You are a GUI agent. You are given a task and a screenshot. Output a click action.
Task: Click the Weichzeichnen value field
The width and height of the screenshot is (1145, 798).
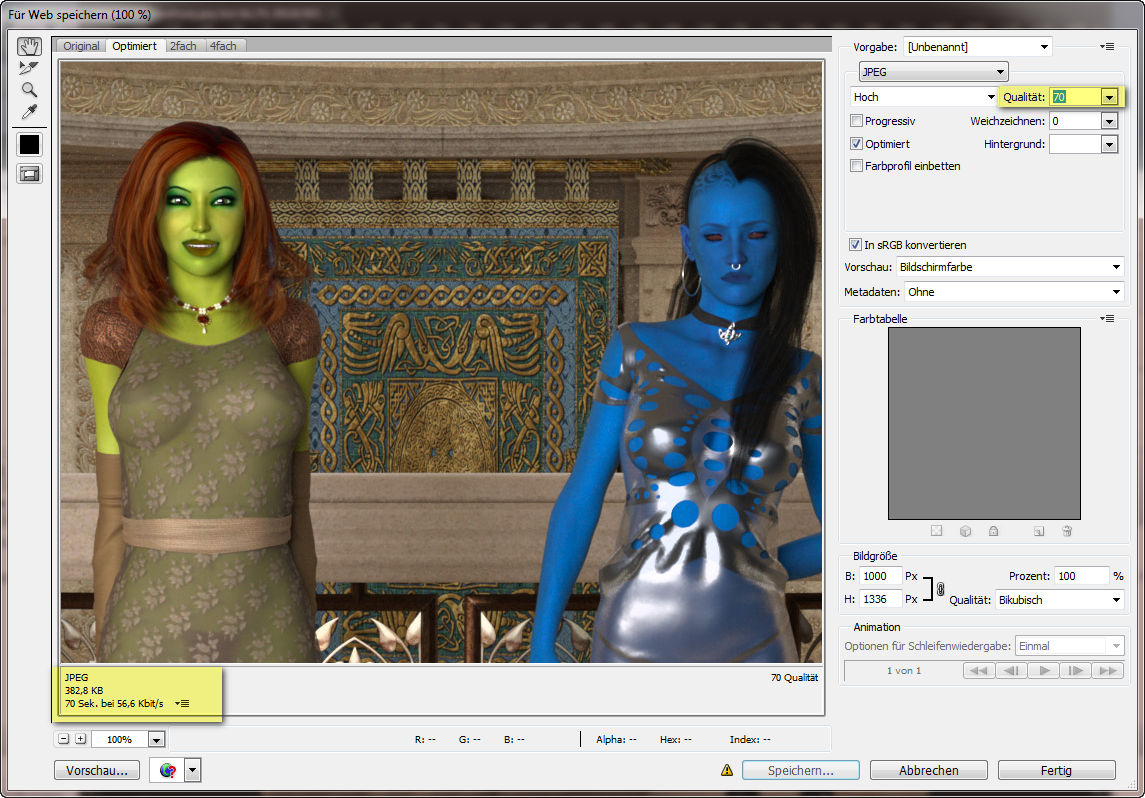click(1075, 121)
